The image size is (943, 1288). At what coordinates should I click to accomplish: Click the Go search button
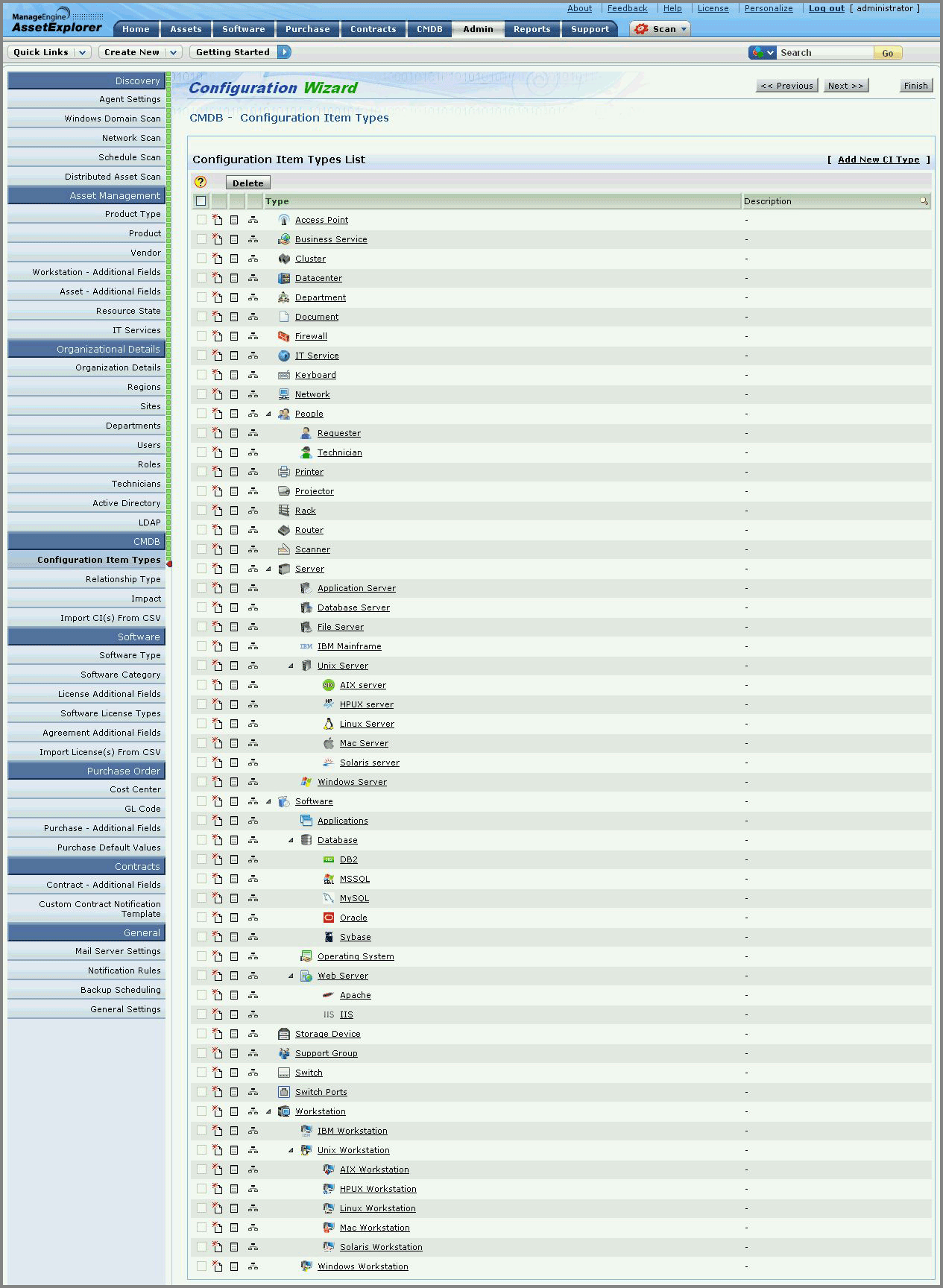pyautogui.click(x=887, y=53)
